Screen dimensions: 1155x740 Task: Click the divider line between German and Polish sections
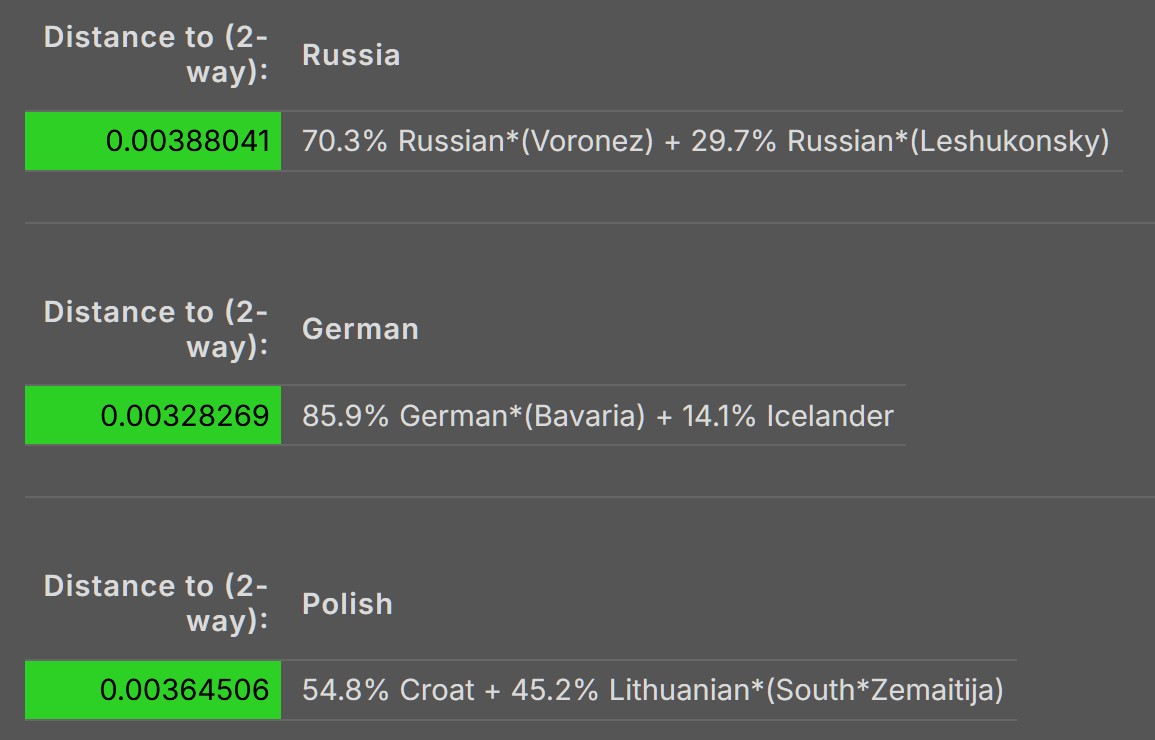click(x=590, y=497)
